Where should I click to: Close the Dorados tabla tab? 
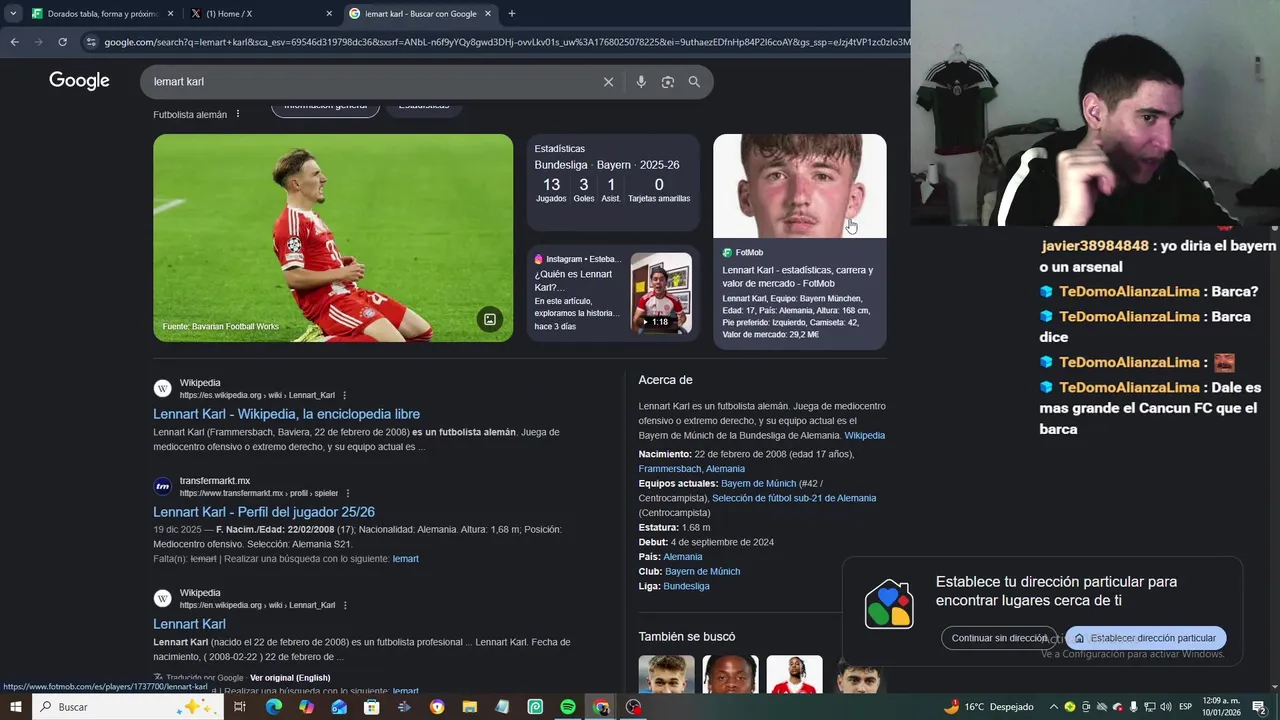pos(170,14)
